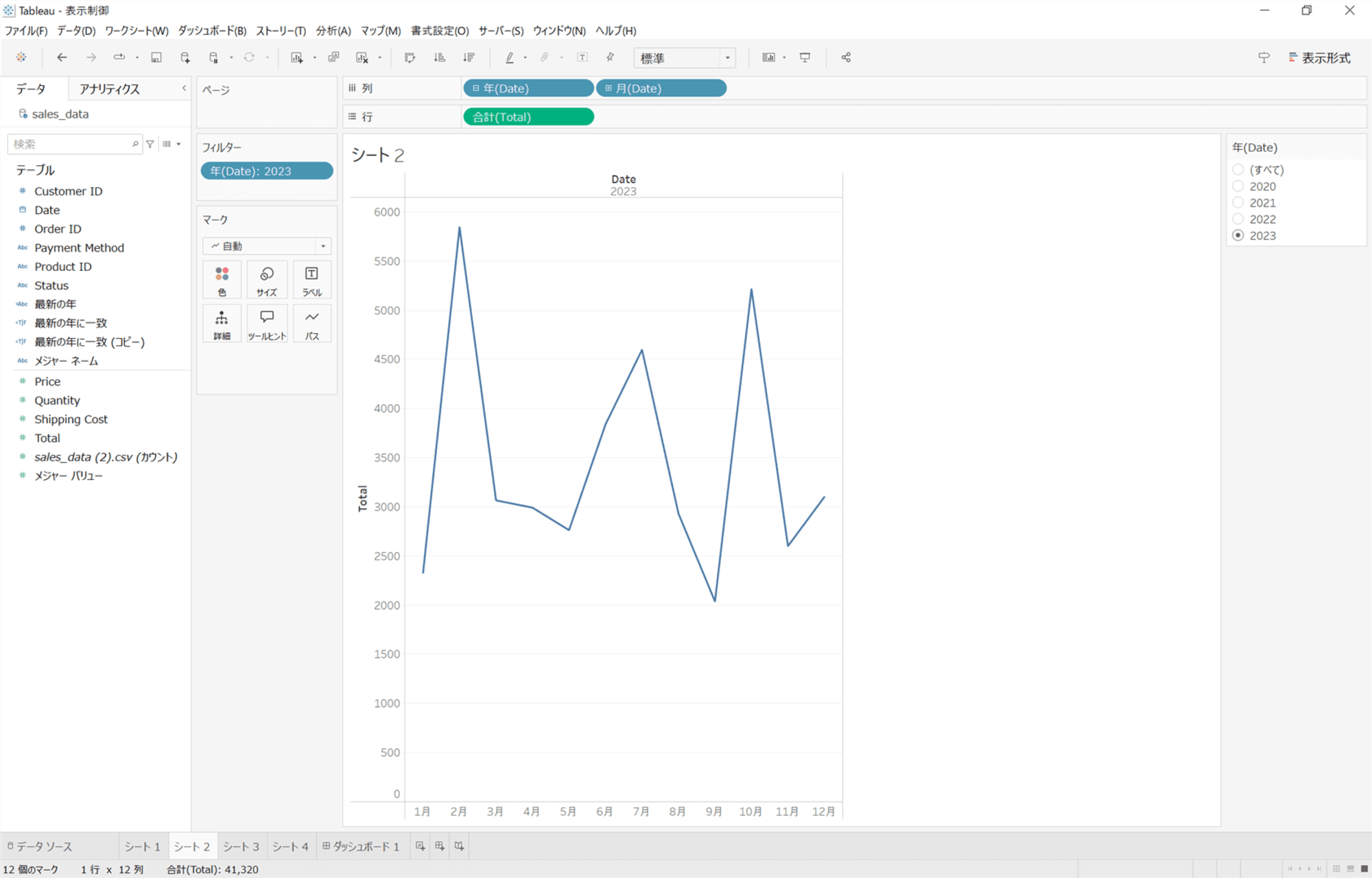This screenshot has height=878, width=1372.
Task: Click the share workbook icon
Action: click(x=846, y=58)
